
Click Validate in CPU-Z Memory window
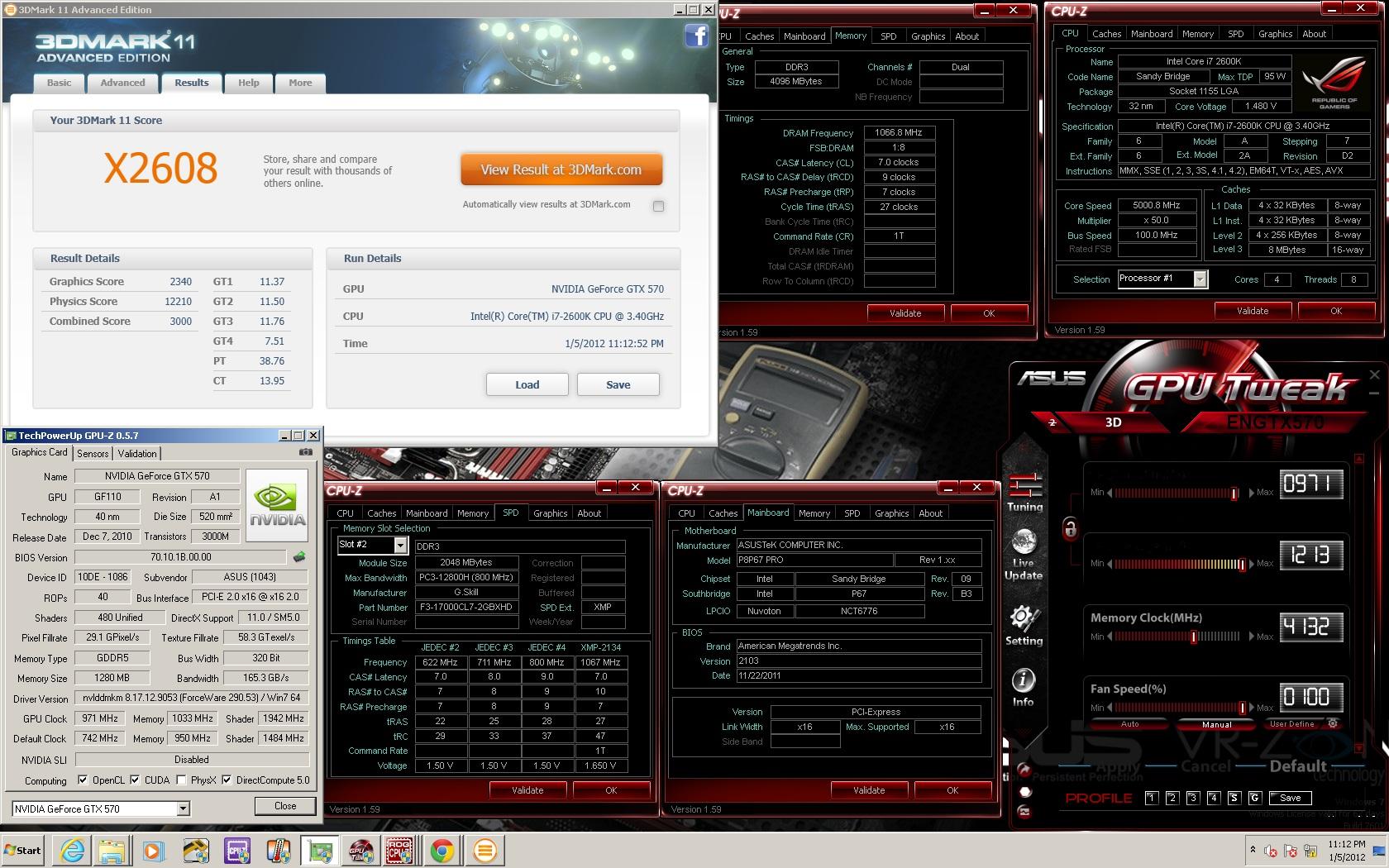tap(905, 313)
